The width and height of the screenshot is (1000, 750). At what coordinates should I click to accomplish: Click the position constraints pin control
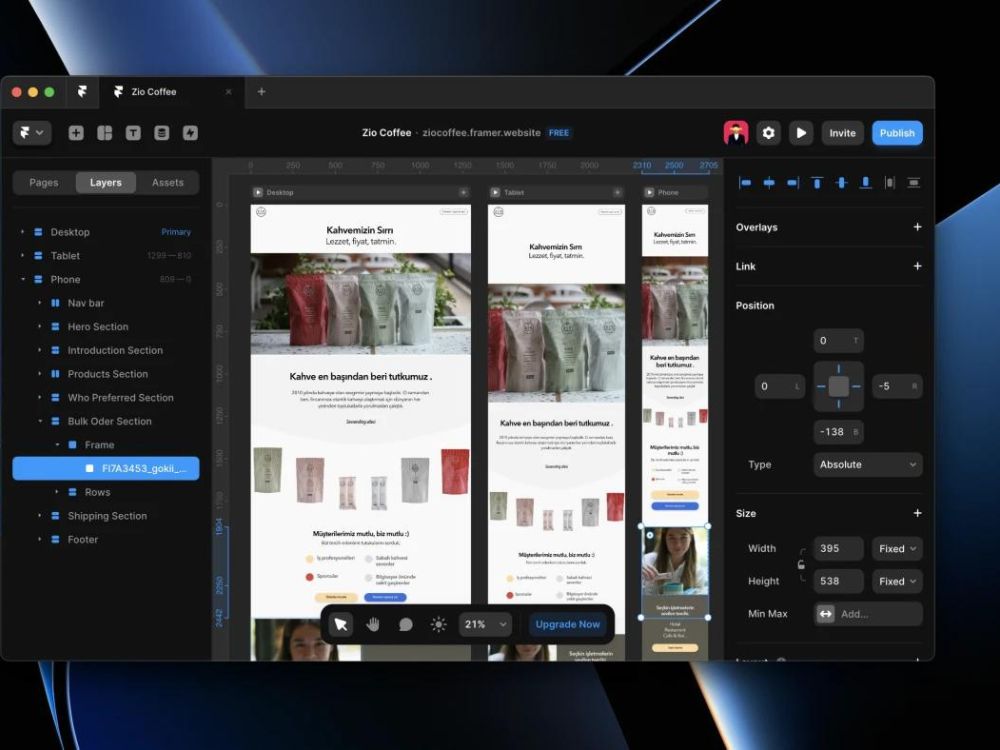[x=838, y=386]
